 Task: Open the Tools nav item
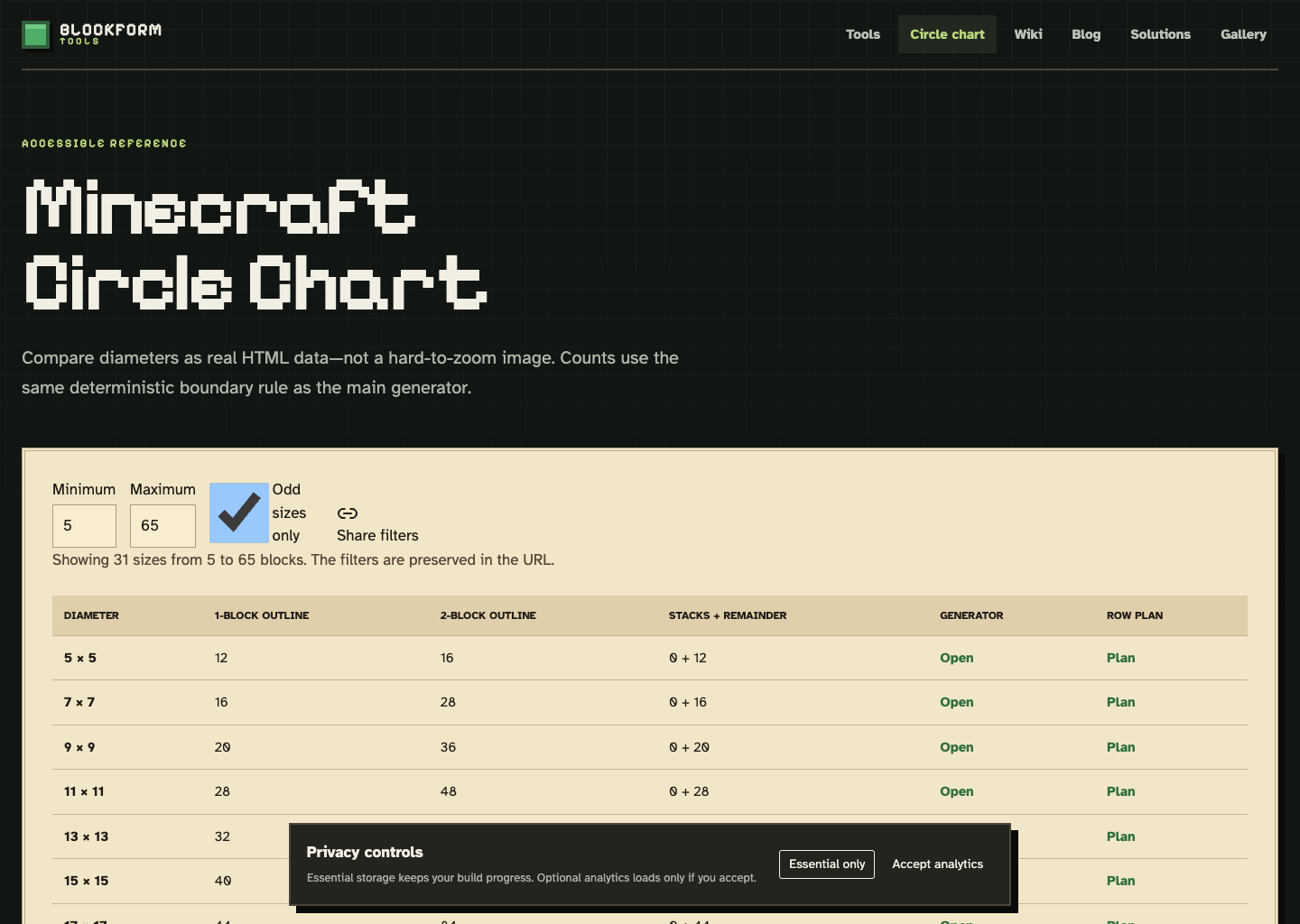[x=862, y=34]
